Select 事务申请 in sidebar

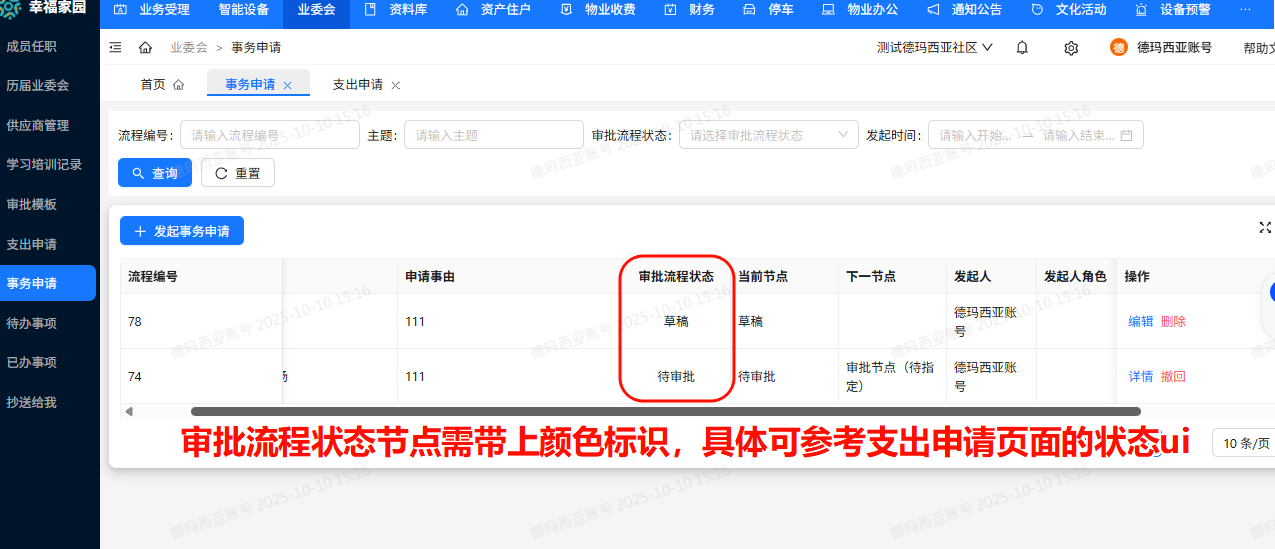point(48,283)
